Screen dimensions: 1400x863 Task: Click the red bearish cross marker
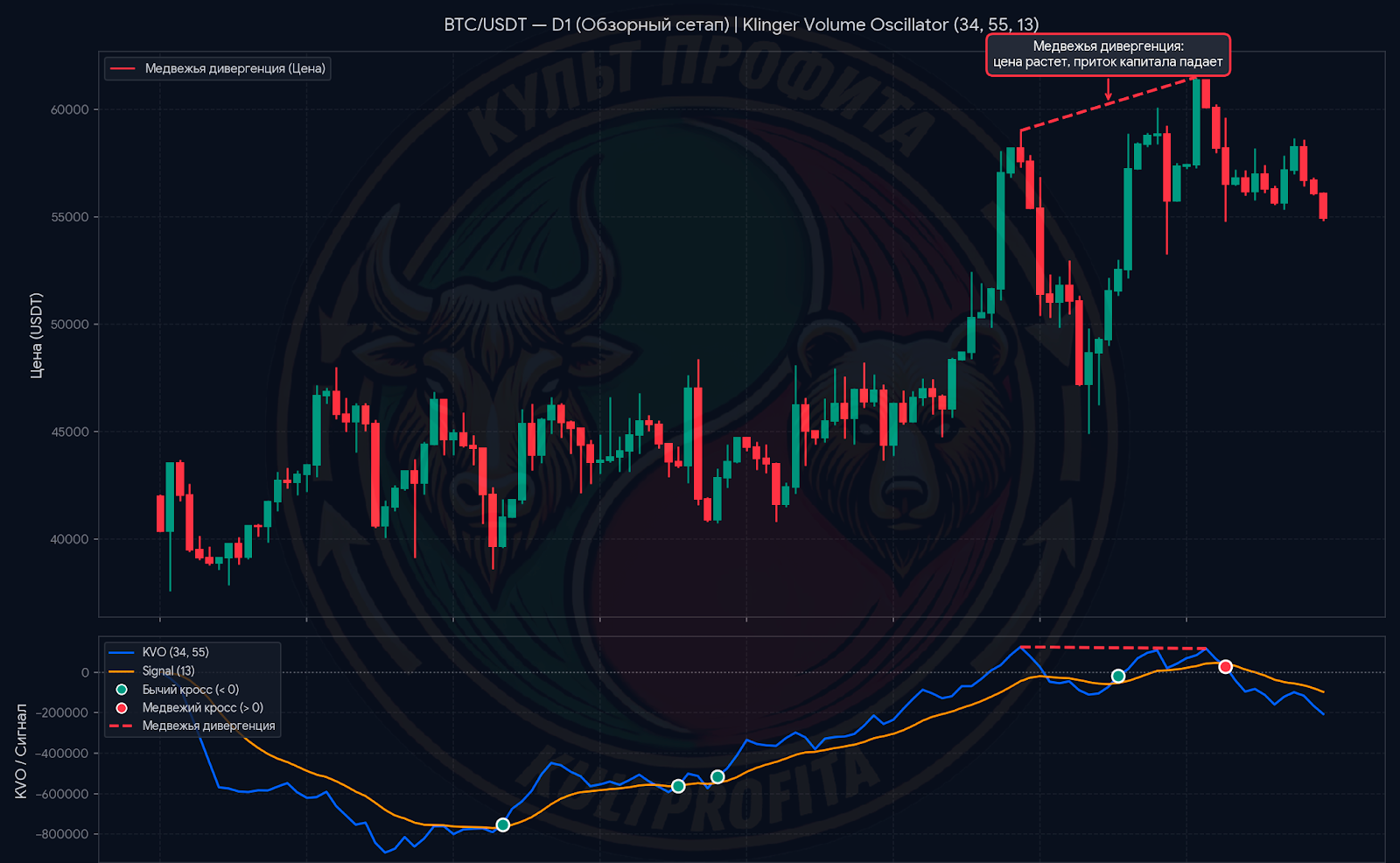click(1225, 667)
